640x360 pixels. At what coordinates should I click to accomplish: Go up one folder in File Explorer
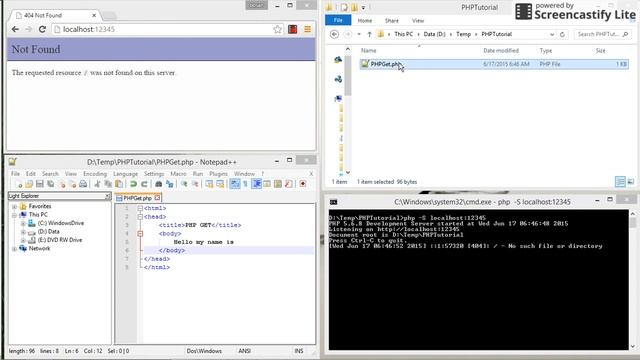click(x=369, y=34)
